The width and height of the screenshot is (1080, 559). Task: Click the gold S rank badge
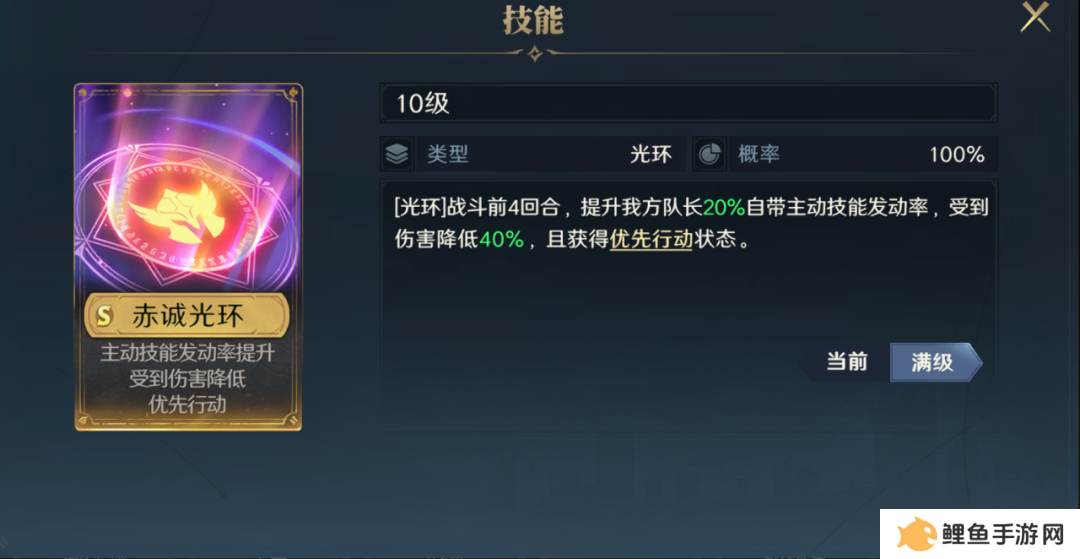[x=105, y=315]
